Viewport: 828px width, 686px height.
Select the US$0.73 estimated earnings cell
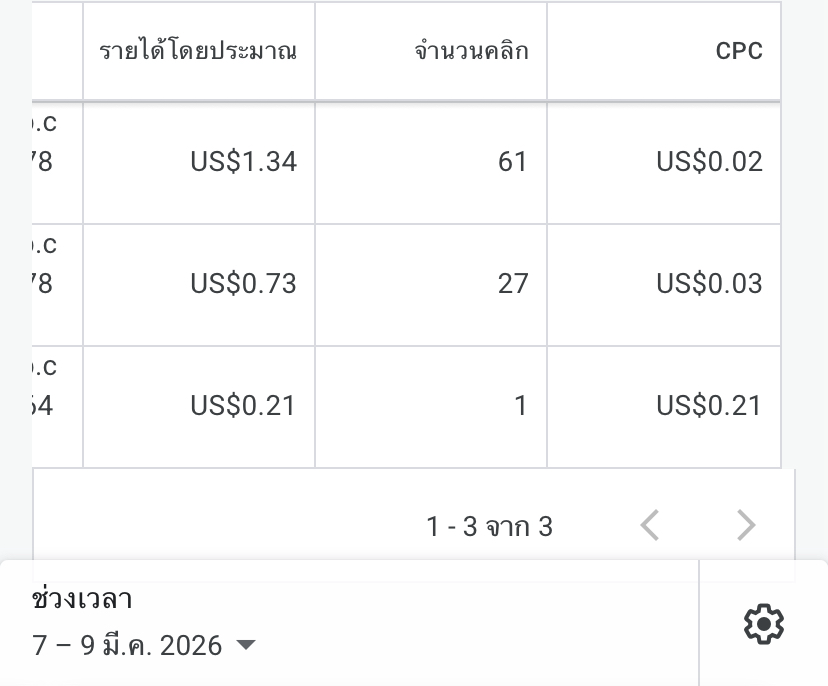click(244, 284)
